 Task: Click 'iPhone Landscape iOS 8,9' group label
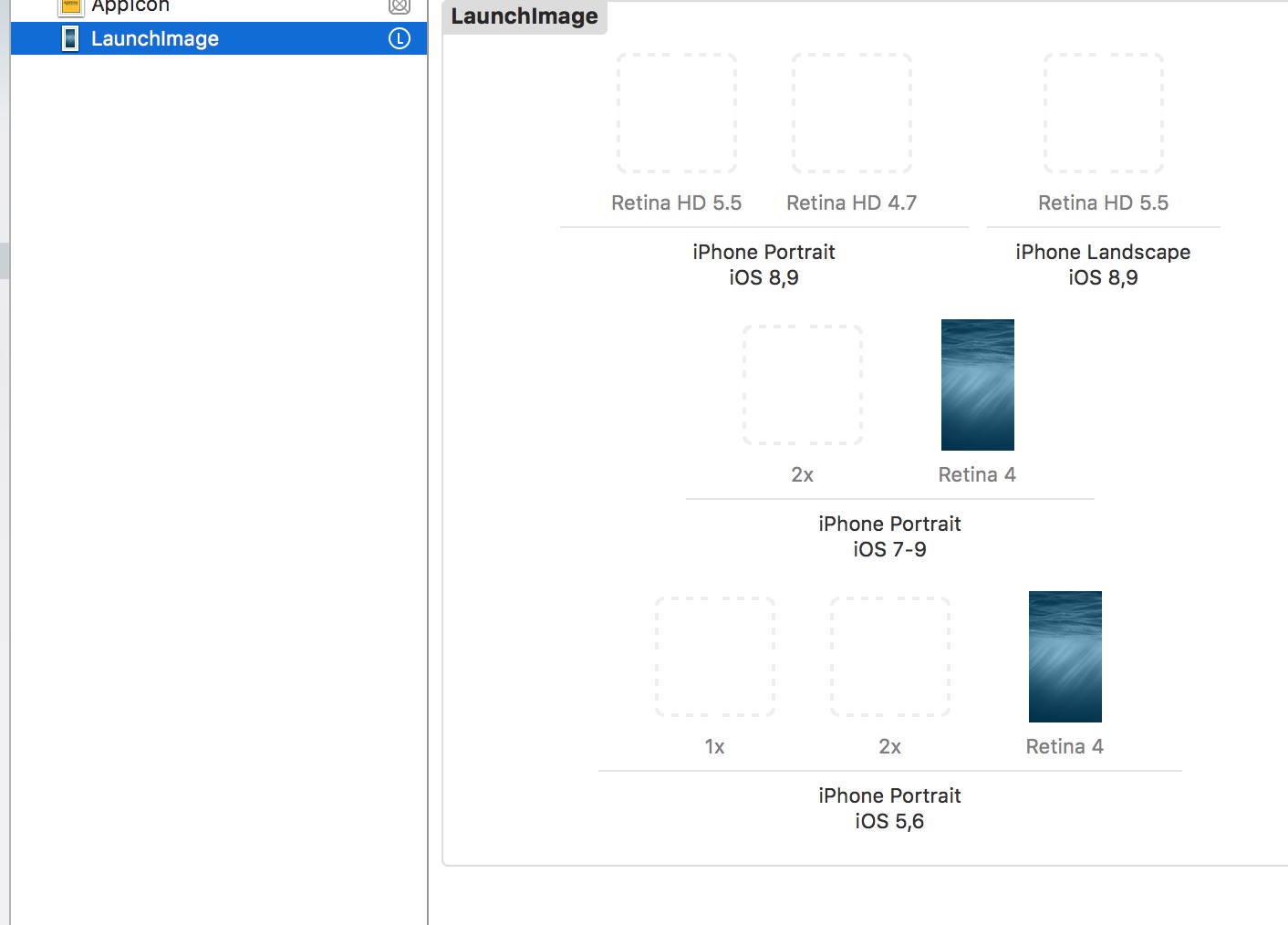[x=1104, y=265]
